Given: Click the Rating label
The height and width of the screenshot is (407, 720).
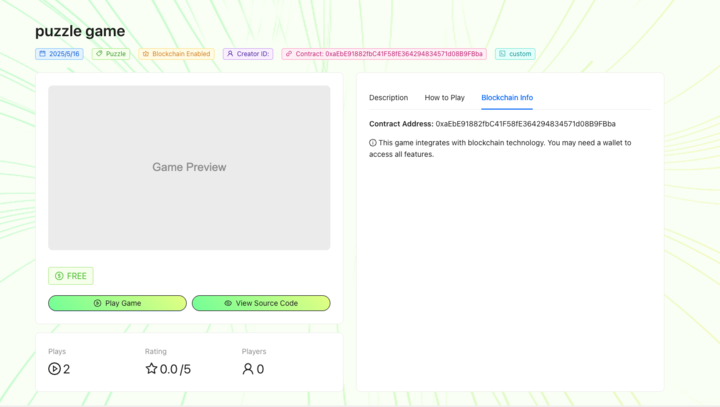Looking at the screenshot, I should click(156, 351).
